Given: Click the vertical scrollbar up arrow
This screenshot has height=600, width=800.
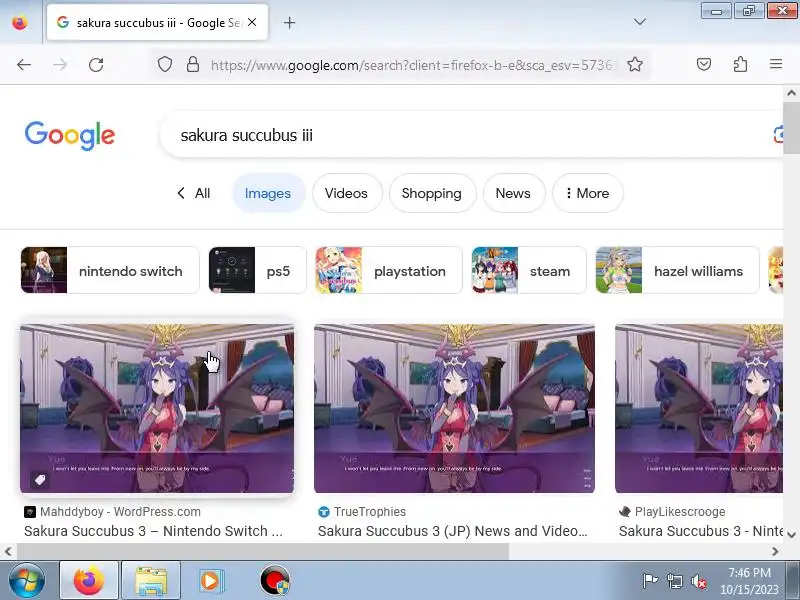Looking at the screenshot, I should pyautogui.click(x=791, y=93).
